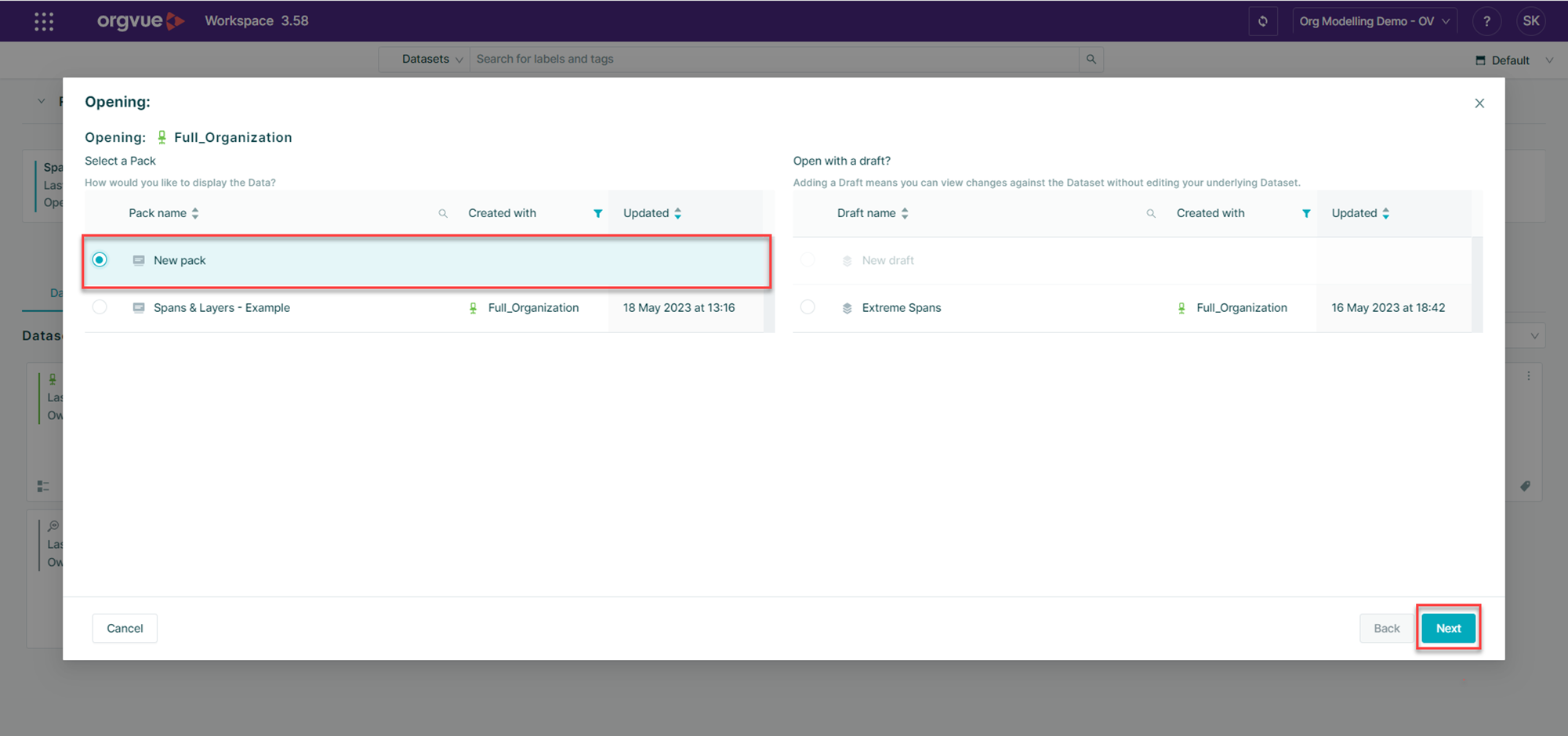
Task: Filter drafts by Created with
Action: click(1306, 213)
